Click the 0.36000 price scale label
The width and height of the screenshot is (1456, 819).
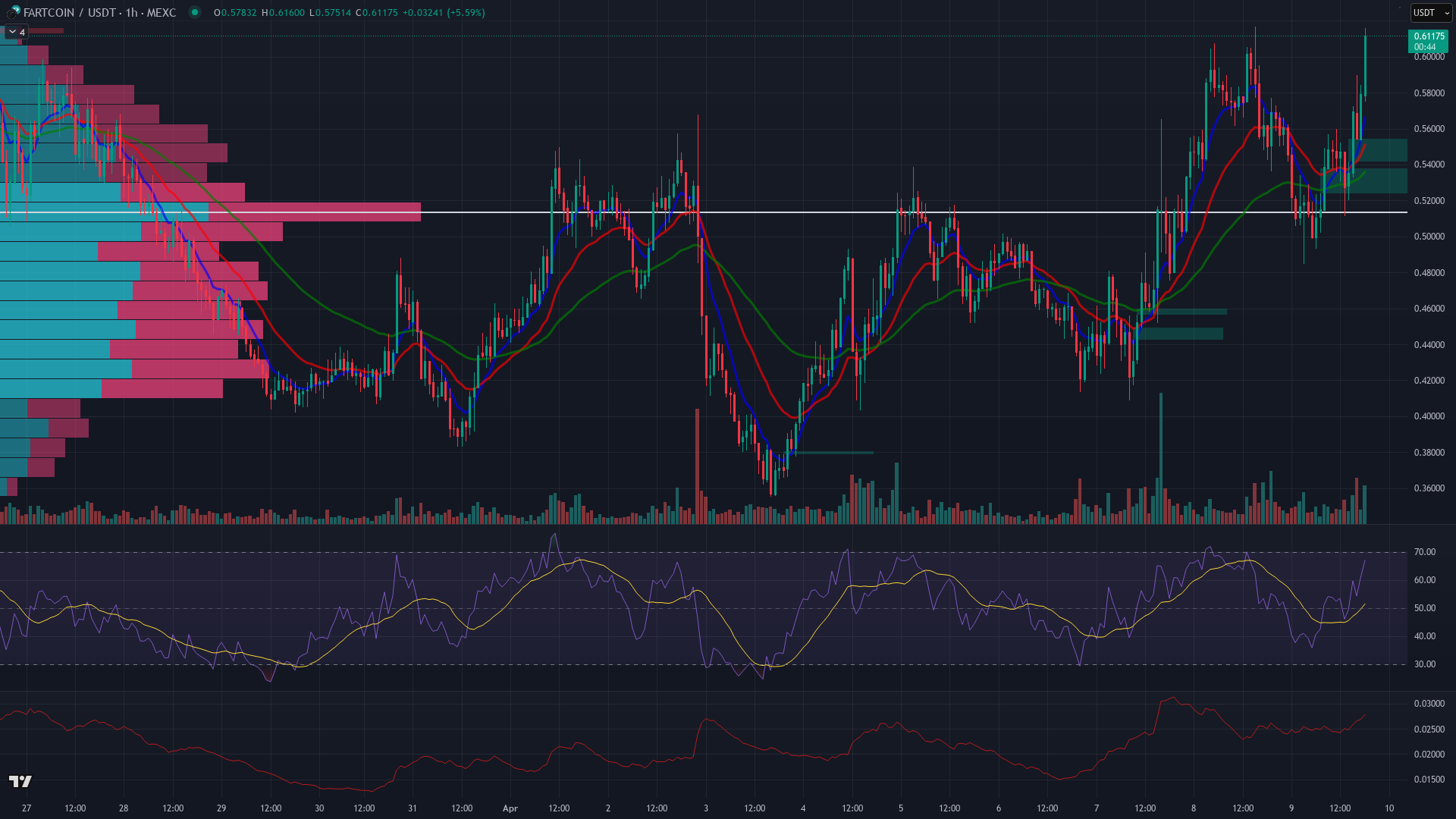1429,488
